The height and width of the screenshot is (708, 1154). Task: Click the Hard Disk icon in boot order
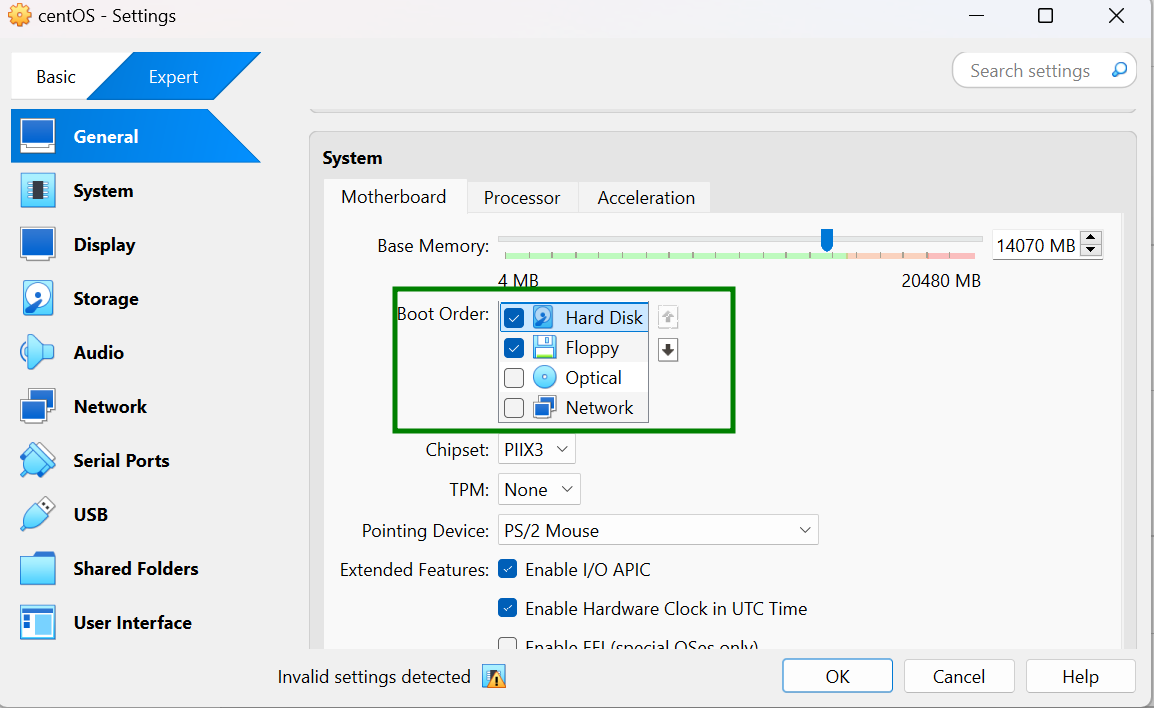click(x=543, y=317)
